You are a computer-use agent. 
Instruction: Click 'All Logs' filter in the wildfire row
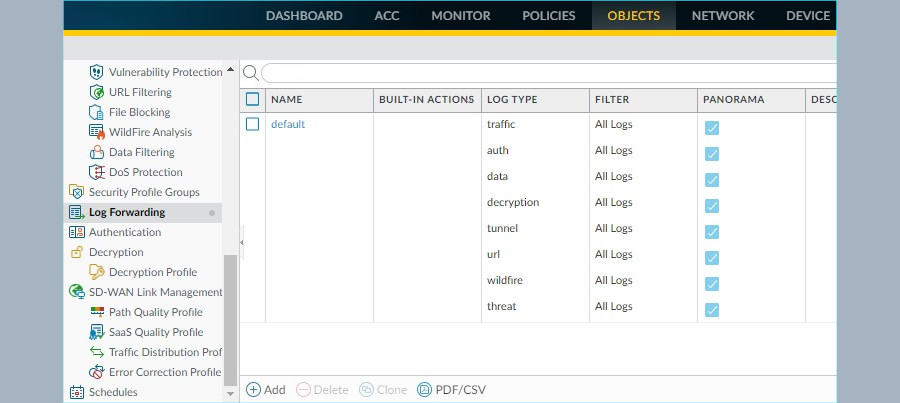coord(614,281)
